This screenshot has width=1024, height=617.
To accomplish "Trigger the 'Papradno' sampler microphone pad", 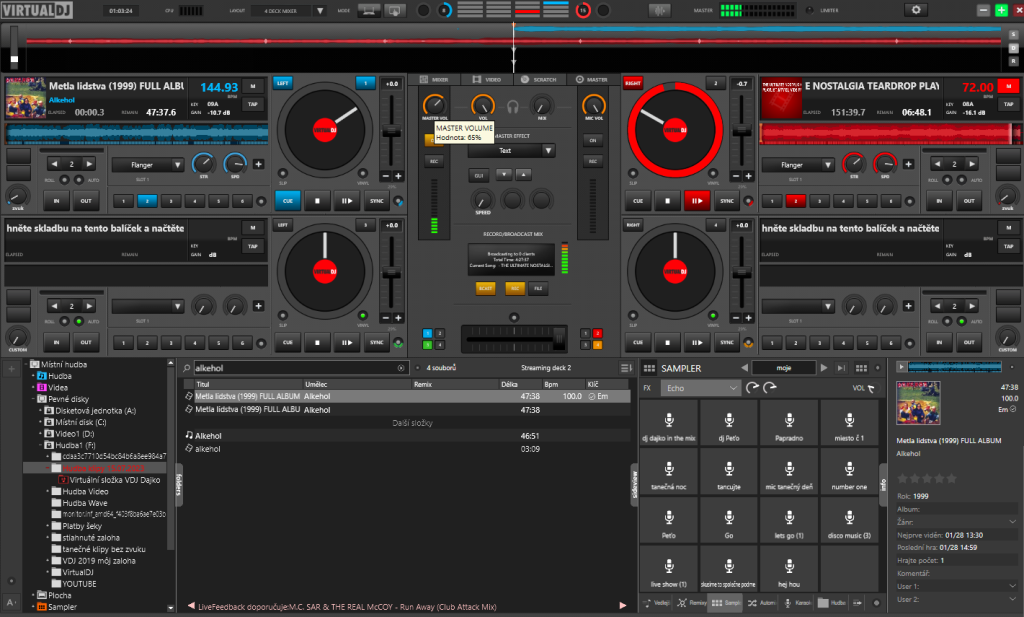I will pyautogui.click(x=788, y=424).
